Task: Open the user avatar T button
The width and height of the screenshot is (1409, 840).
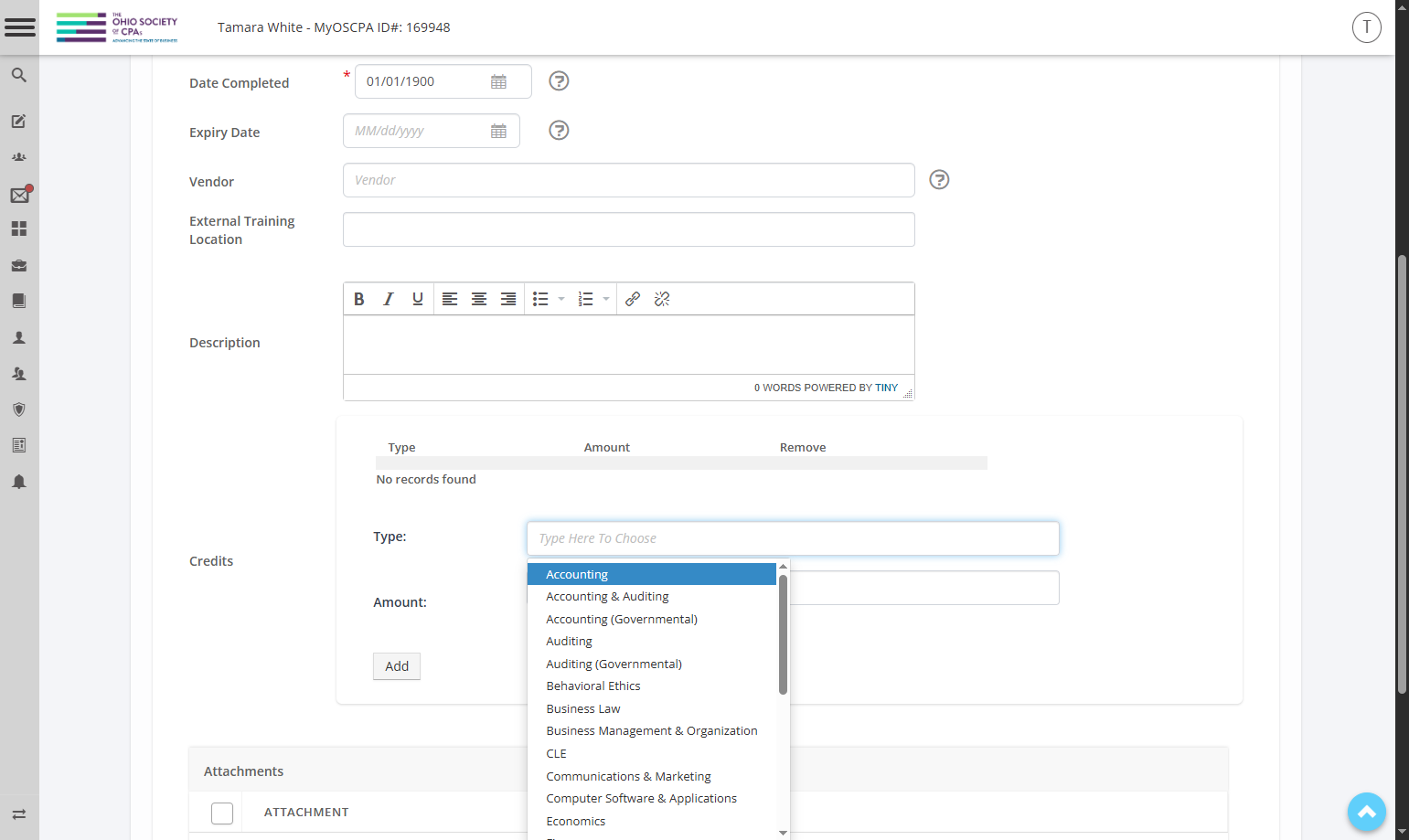Action: [x=1367, y=27]
